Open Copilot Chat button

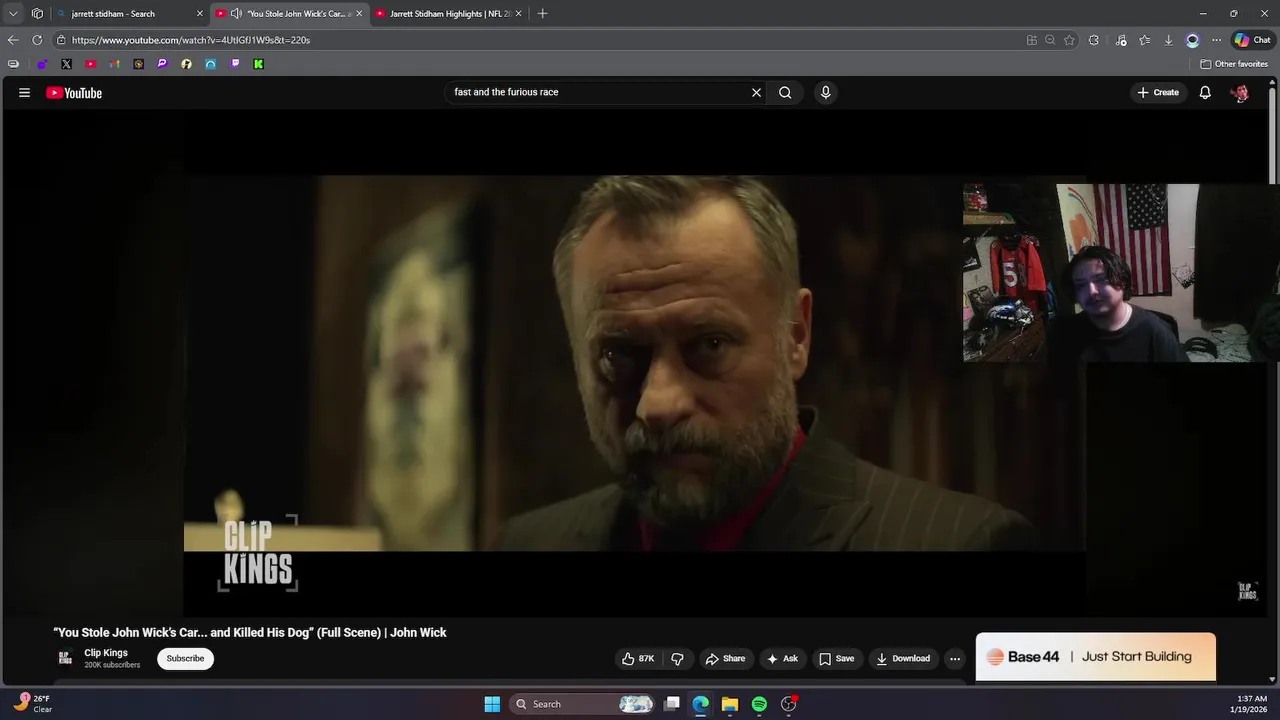[1252, 40]
